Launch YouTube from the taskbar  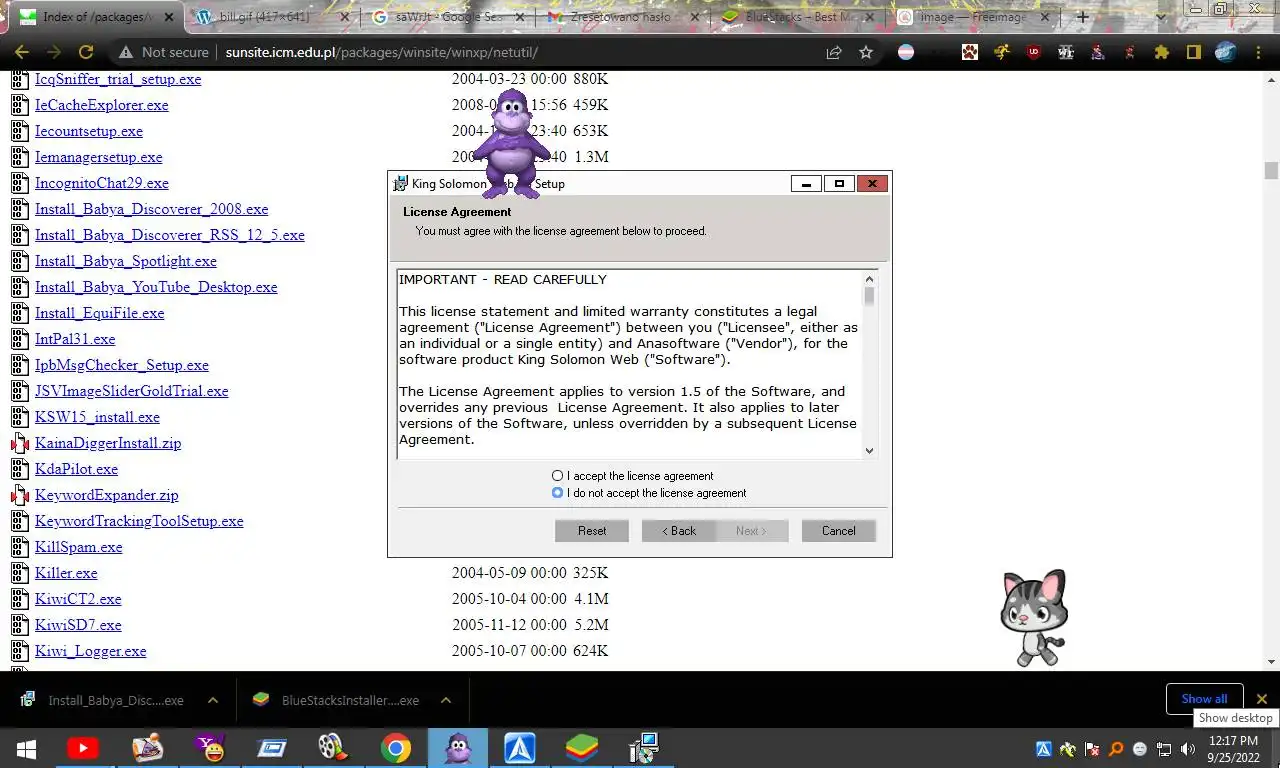point(83,748)
